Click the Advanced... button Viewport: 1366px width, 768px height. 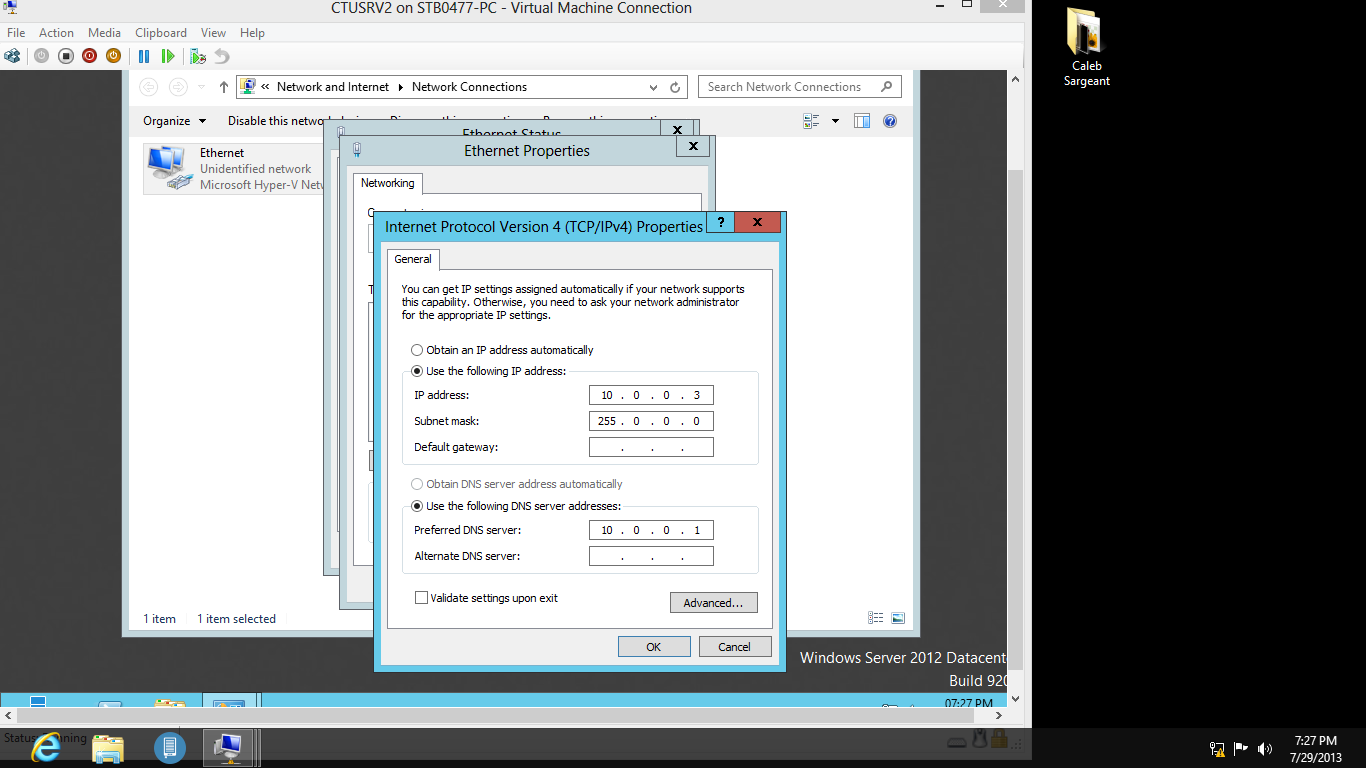coord(714,603)
